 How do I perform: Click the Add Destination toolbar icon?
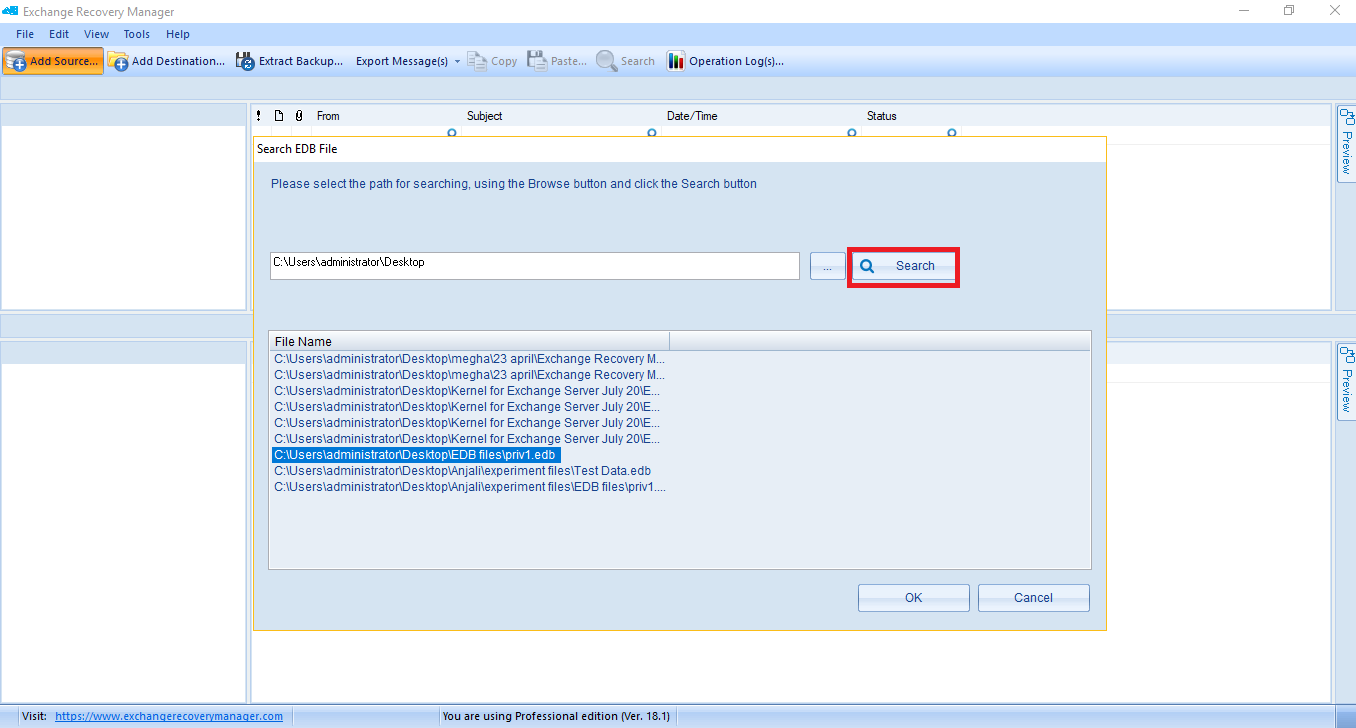(118, 61)
